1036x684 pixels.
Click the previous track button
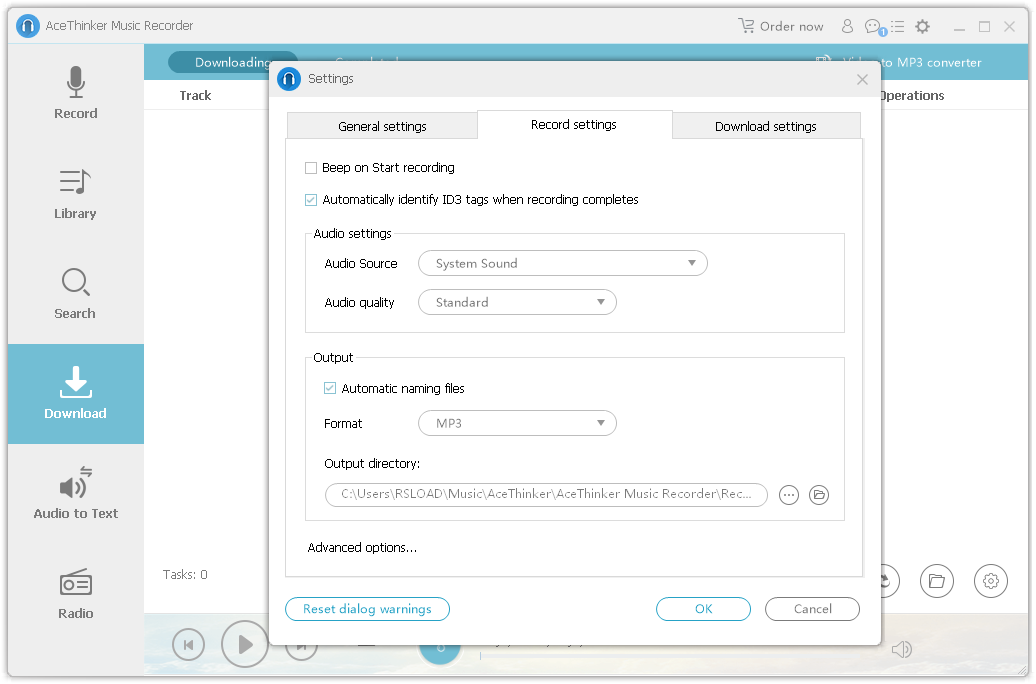tap(188, 644)
